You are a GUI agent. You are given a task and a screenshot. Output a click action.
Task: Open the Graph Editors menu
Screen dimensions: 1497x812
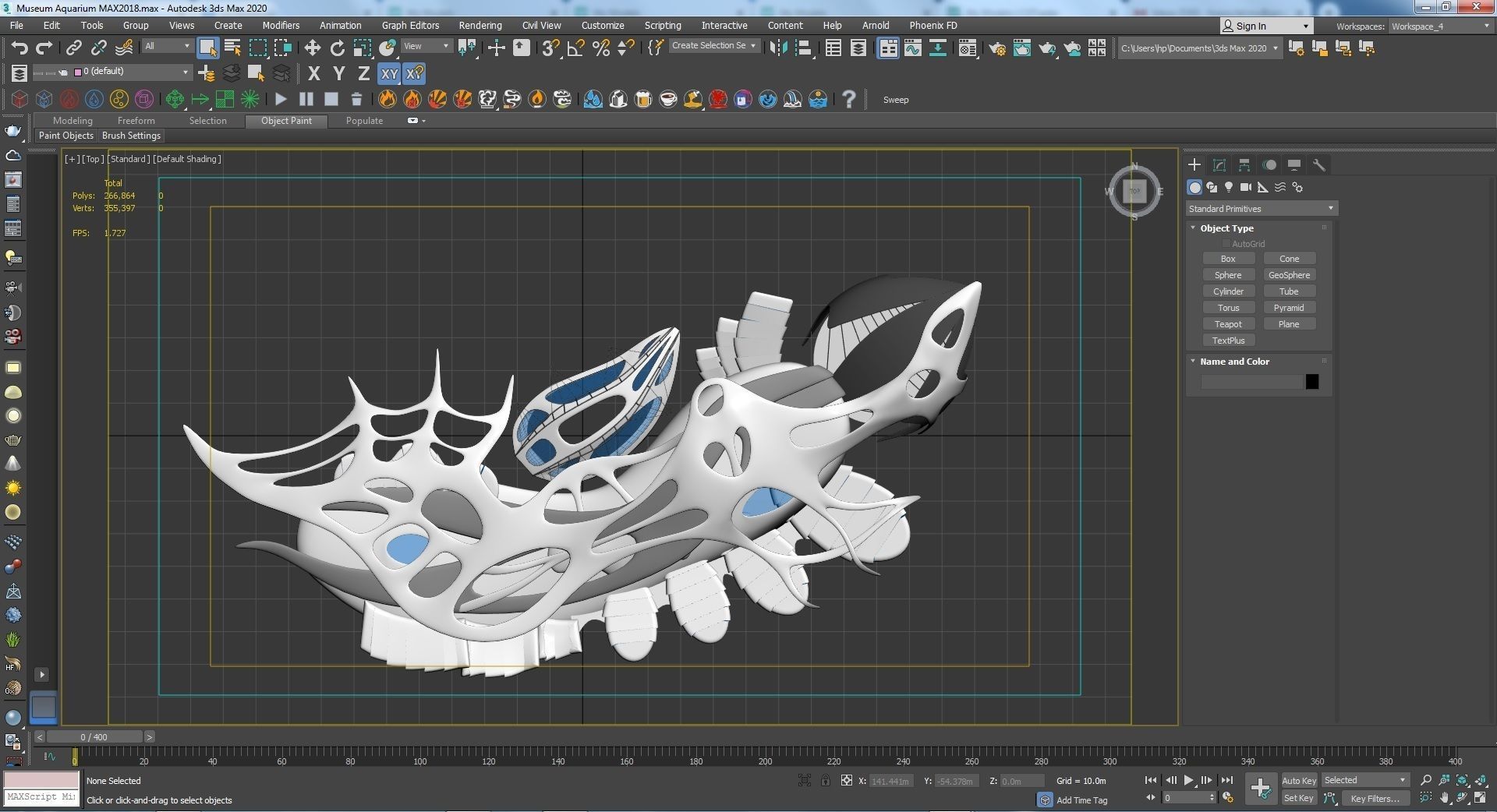coord(410,26)
